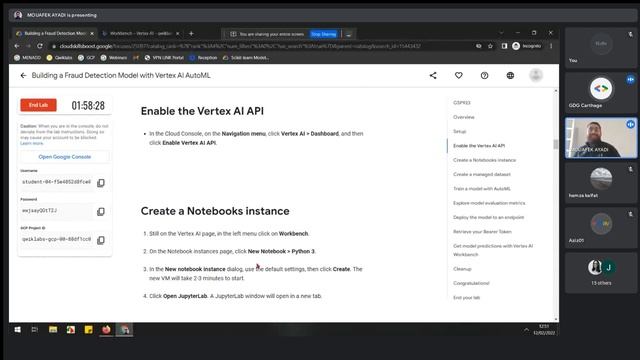Copy the GCP Project ID with its copy icon

pyautogui.click(x=101, y=240)
